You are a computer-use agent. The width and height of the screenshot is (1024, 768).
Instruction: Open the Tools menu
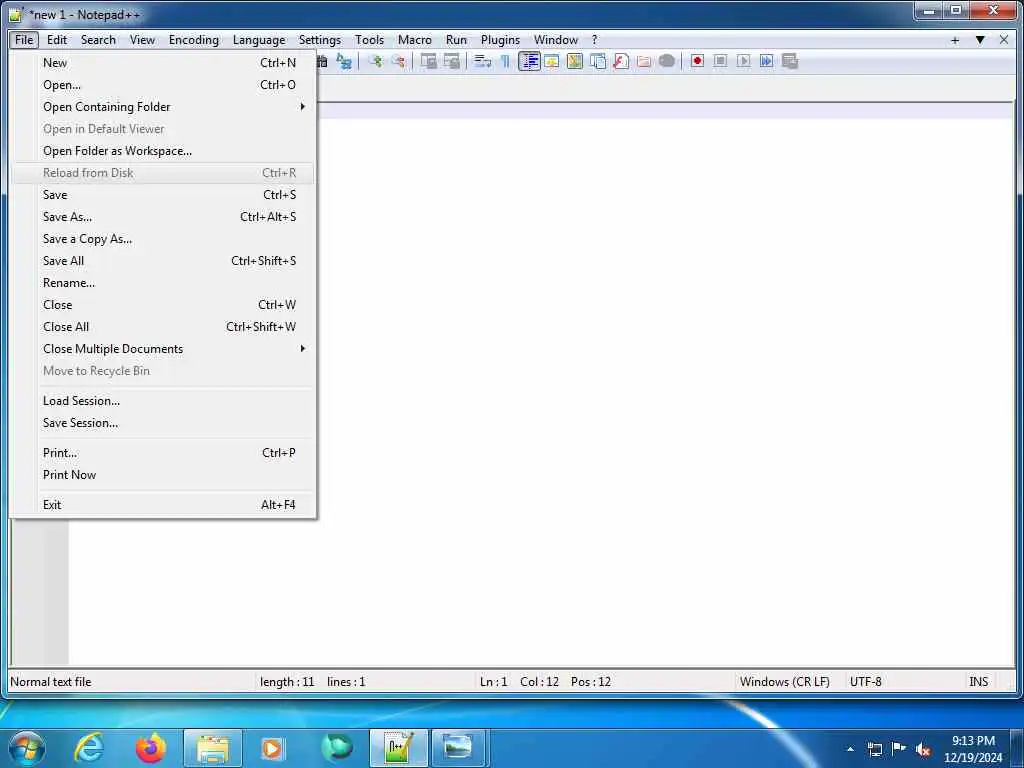369,40
